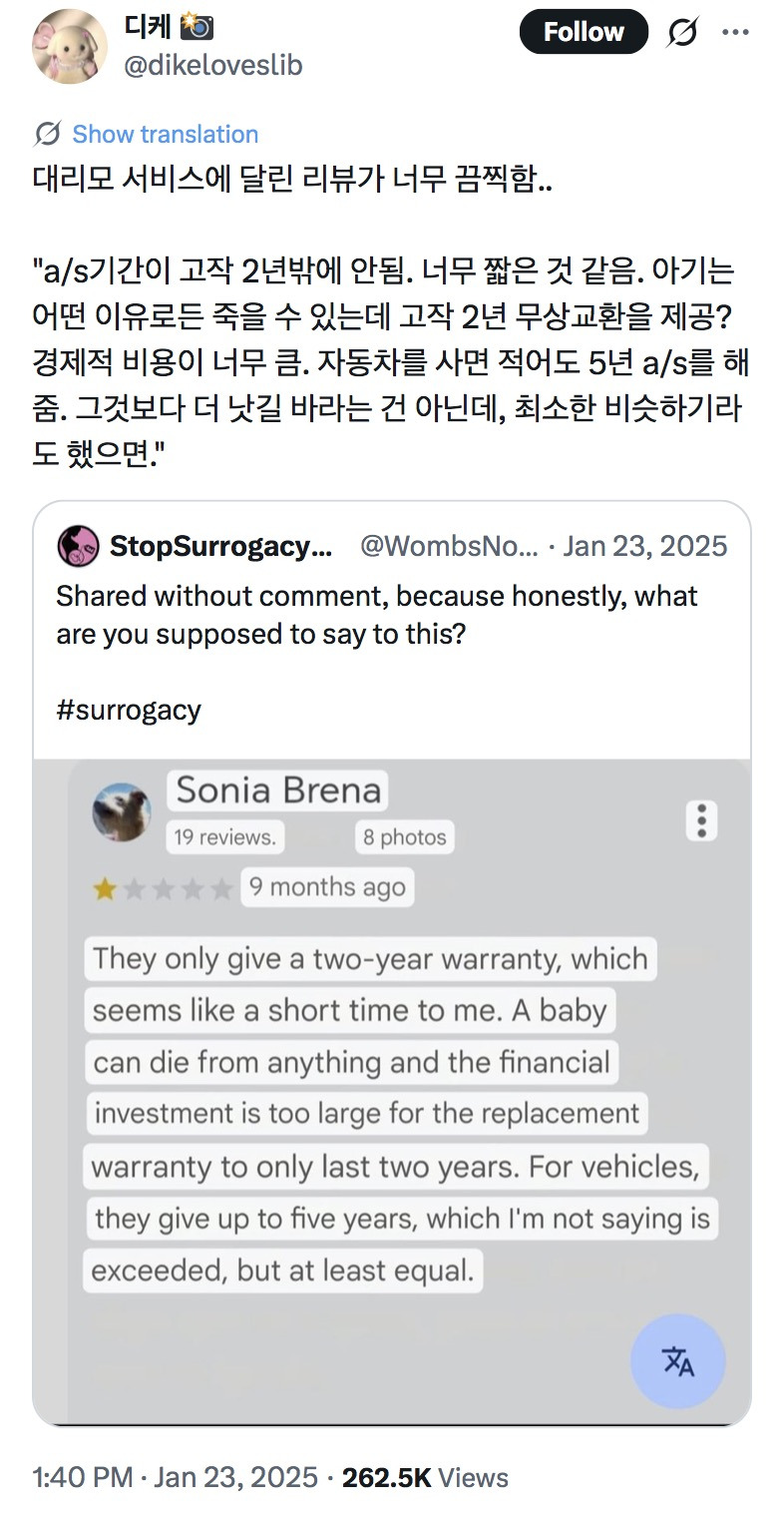The height and width of the screenshot is (1524, 784).
Task: Click the Sonia Brena reviewer name
Action: click(278, 791)
